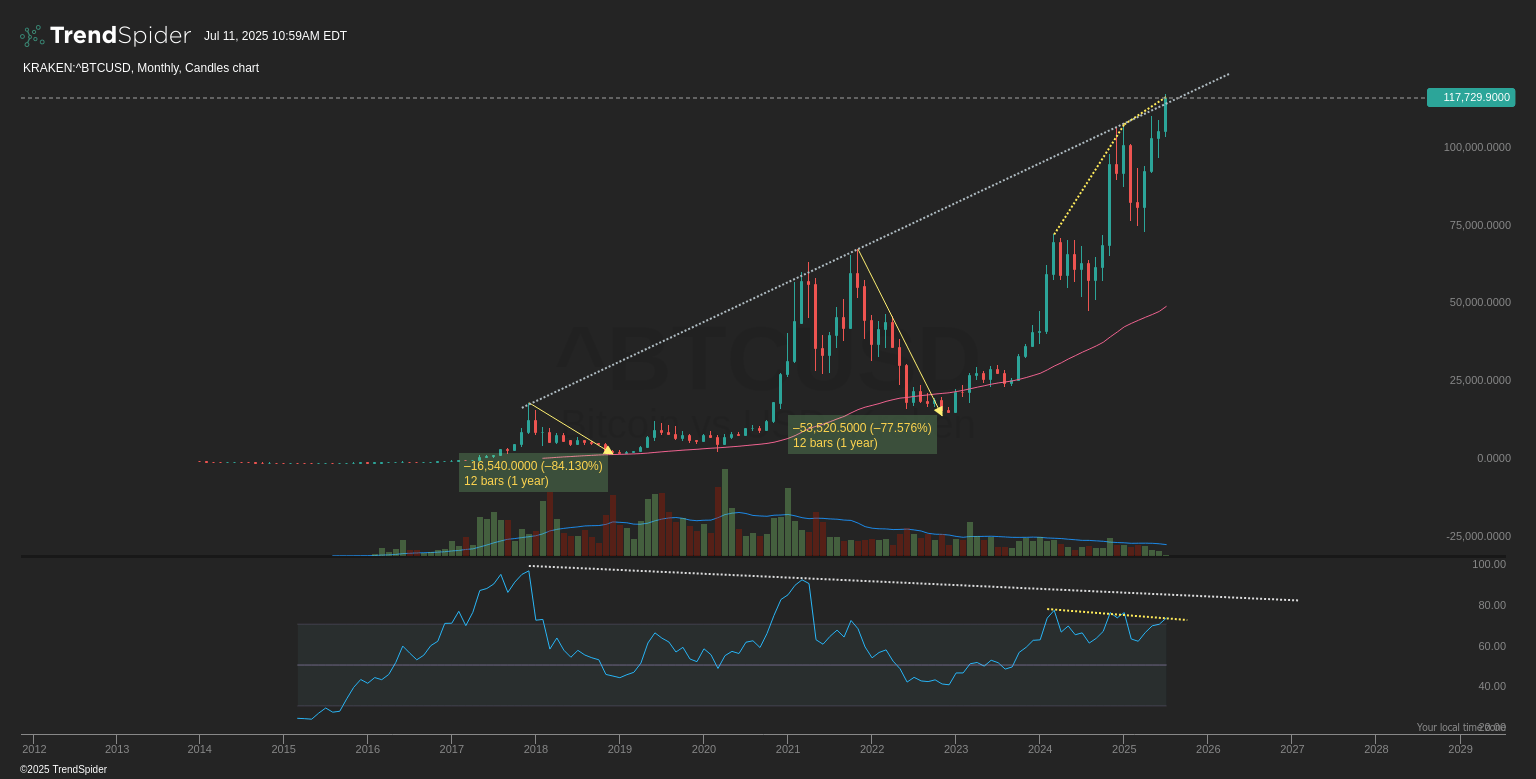
Task: Click the yellow downward arrow near 2019
Action: pos(608,452)
